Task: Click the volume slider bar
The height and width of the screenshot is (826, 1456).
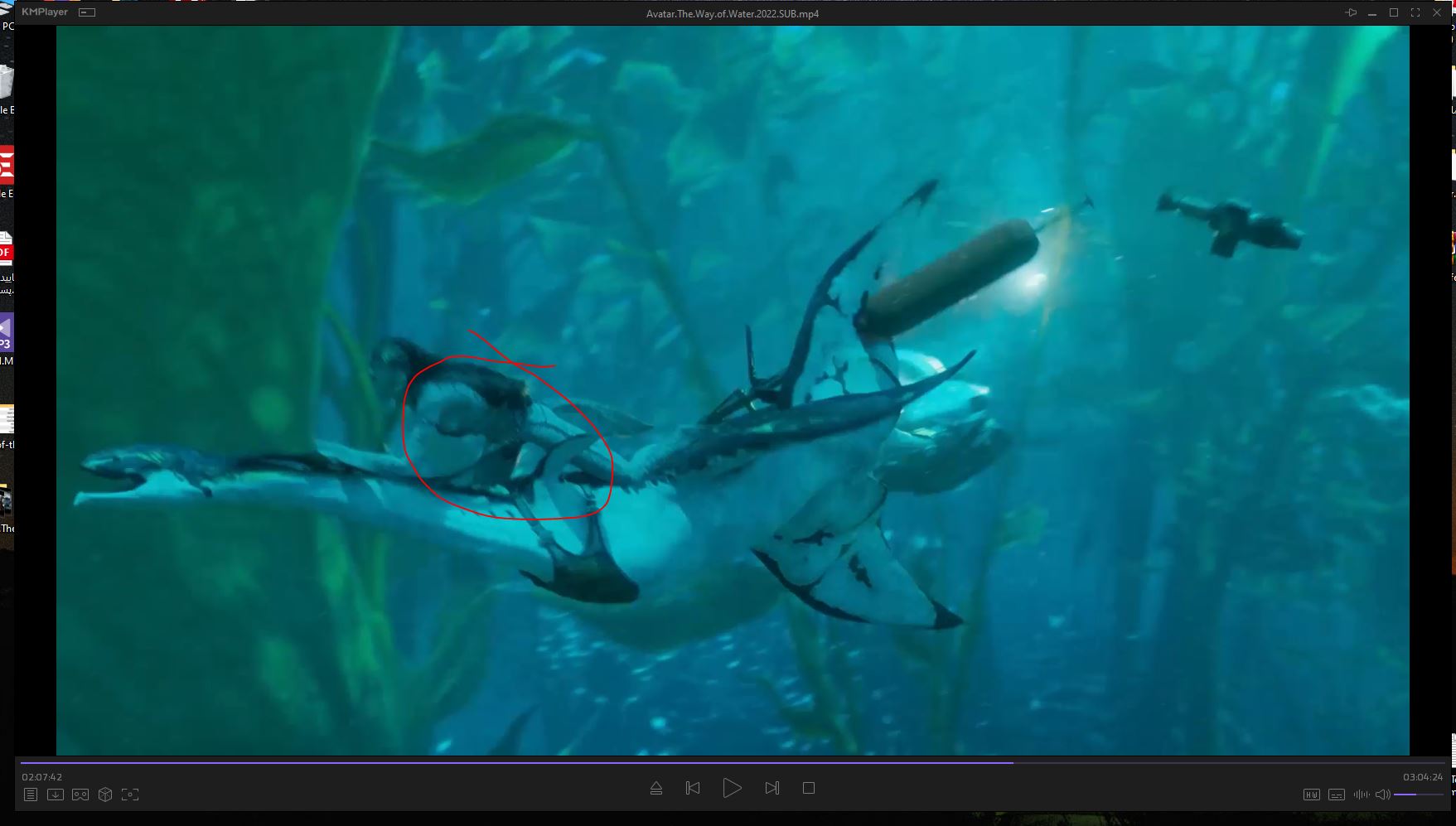Action: click(1418, 795)
